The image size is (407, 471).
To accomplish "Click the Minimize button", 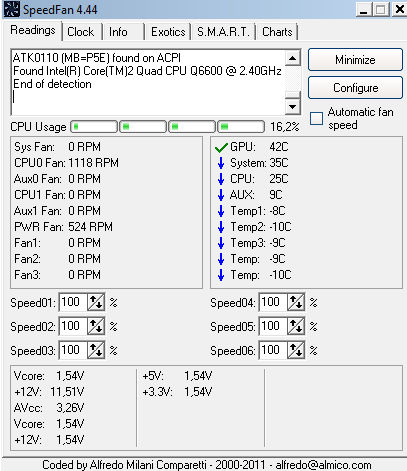I will pyautogui.click(x=355, y=60).
